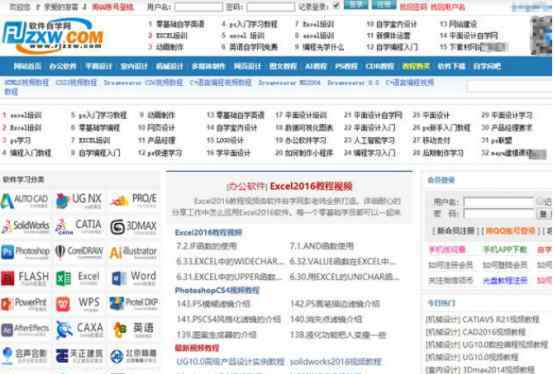Image resolution: width=554 pixels, height=374 pixels.
Task: Toggle the remember-login checkbox in top bar
Action: tap(336, 6)
